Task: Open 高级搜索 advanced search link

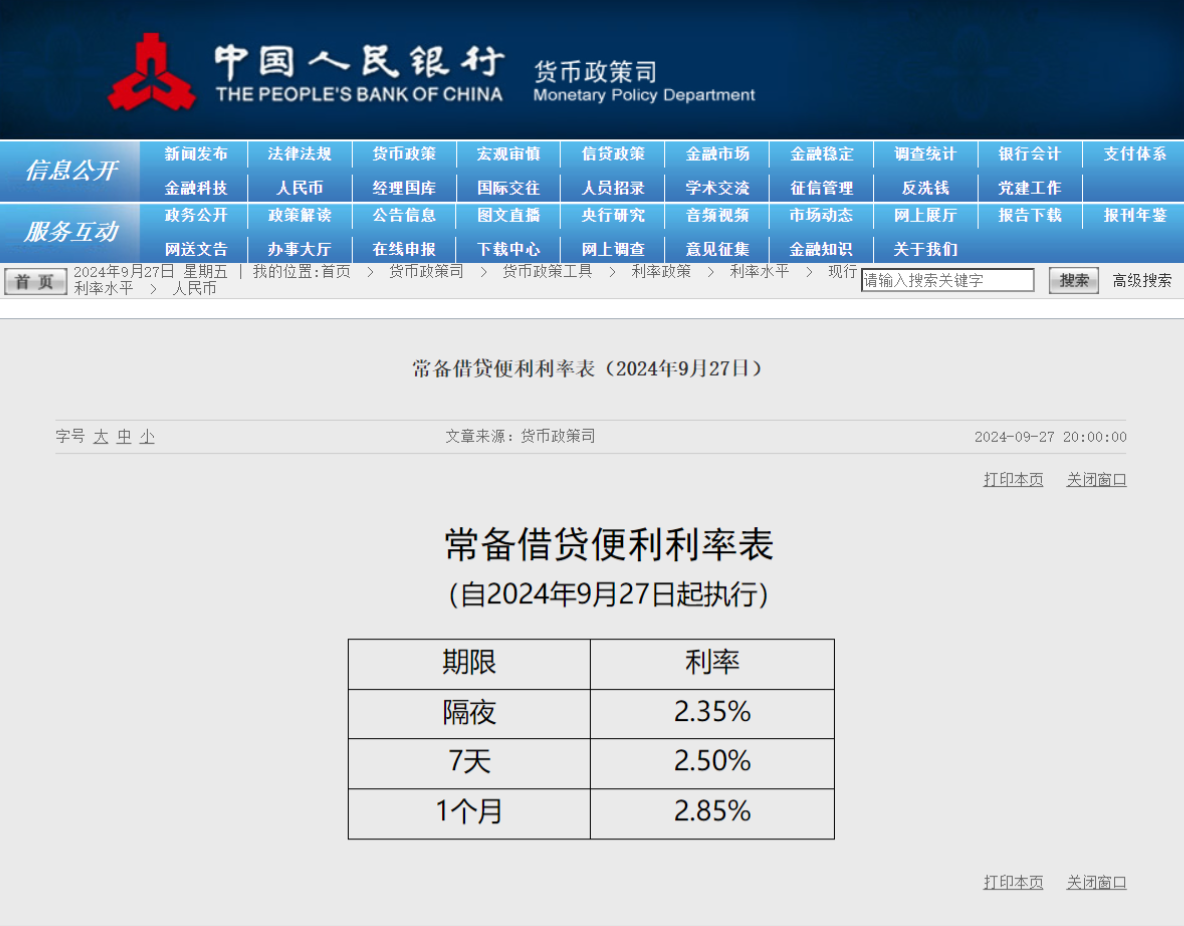Action: point(1142,281)
